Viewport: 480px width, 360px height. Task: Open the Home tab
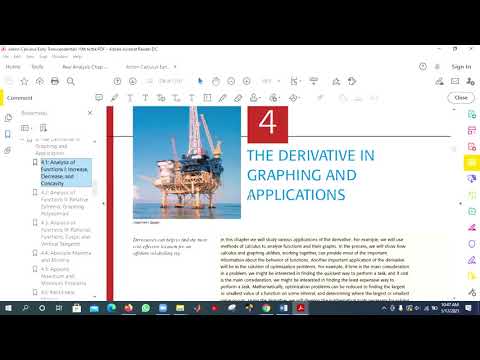(13, 67)
